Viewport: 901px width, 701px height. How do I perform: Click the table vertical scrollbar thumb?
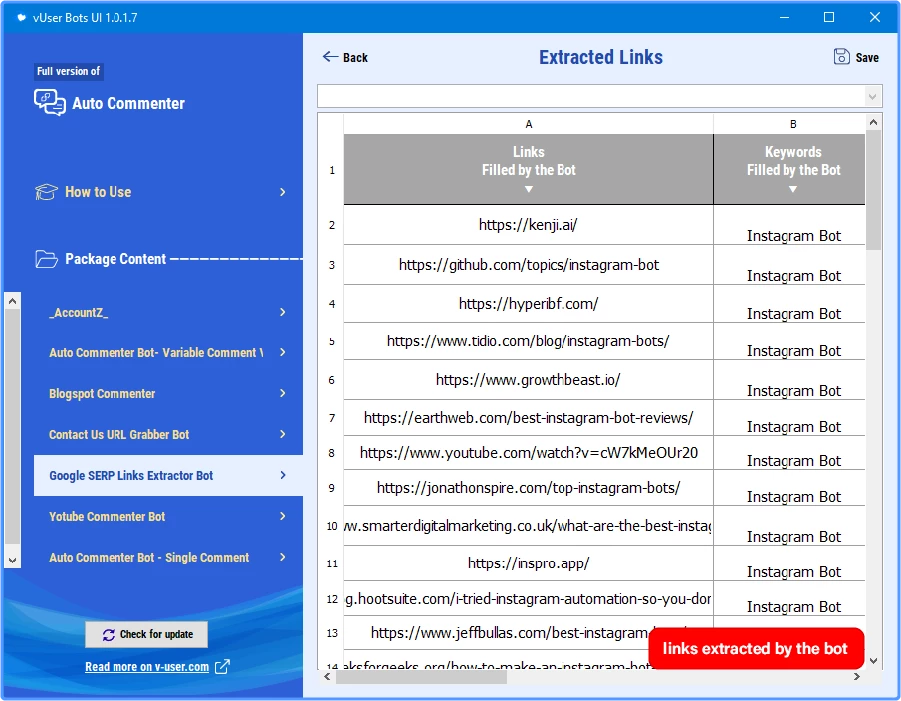[873, 190]
